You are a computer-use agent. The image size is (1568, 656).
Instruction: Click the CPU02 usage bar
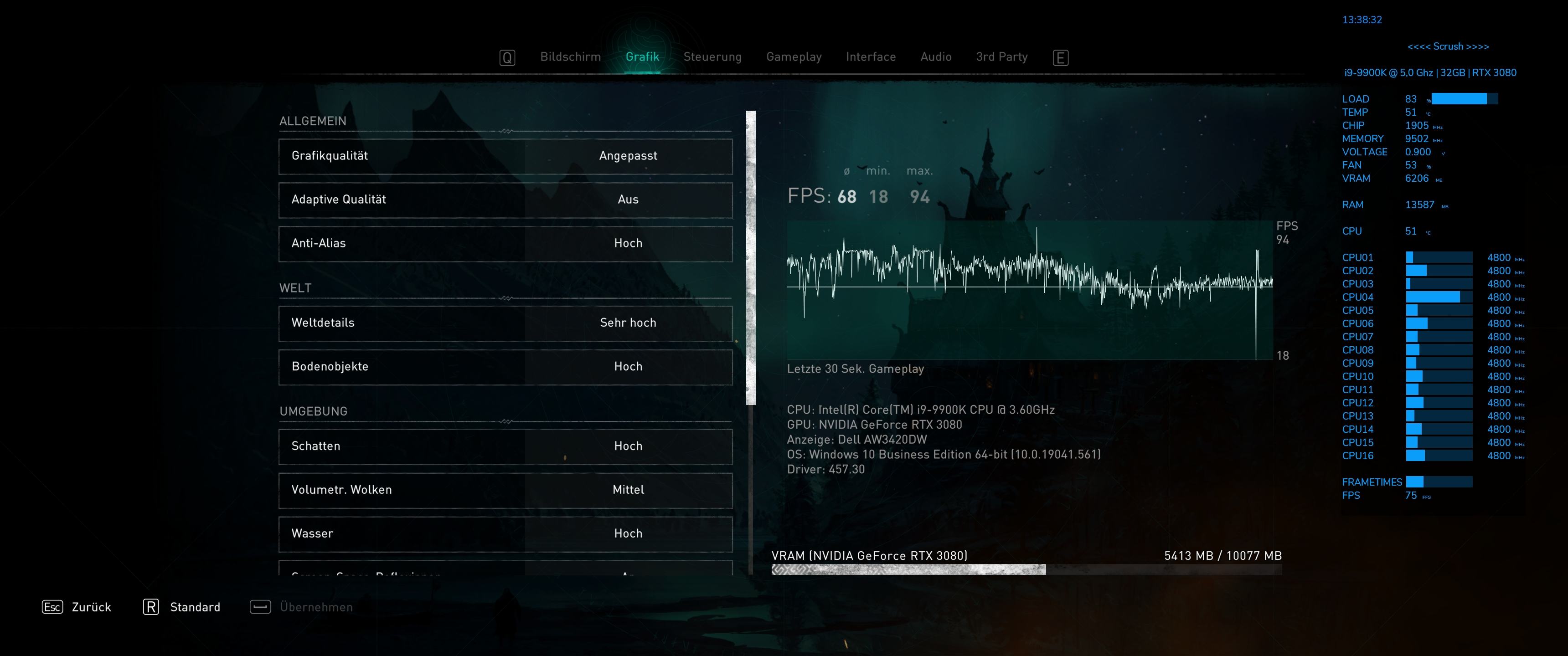pos(1439,270)
